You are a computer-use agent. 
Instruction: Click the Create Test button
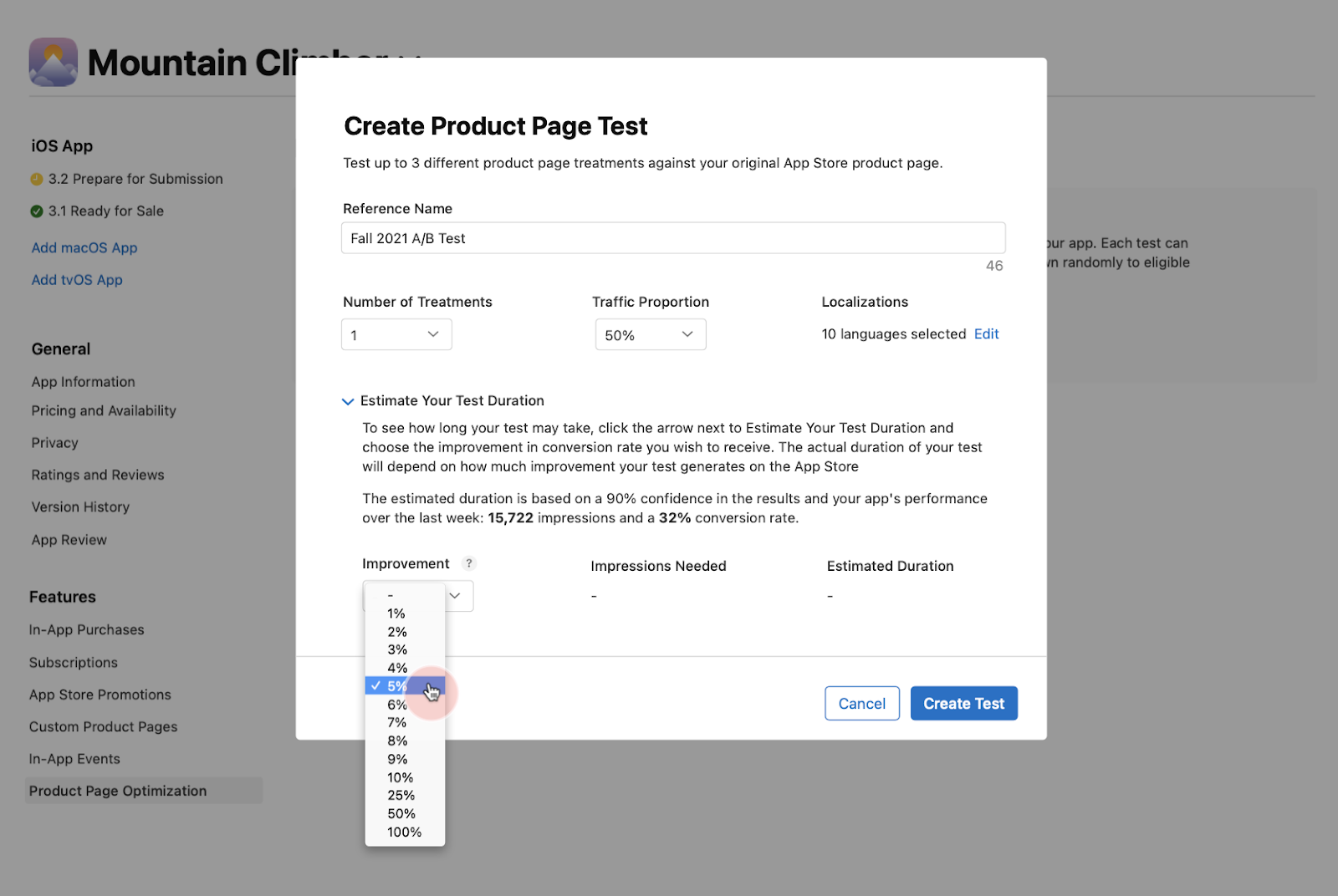[963, 704]
